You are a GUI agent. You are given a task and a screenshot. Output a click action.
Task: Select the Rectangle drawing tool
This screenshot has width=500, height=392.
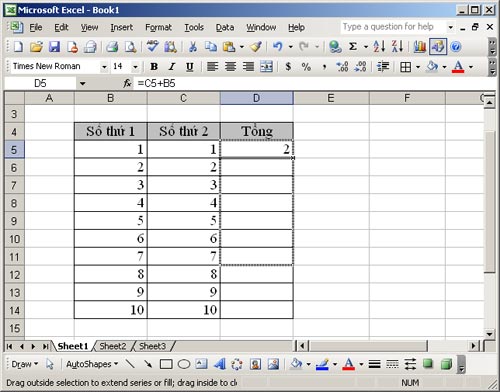tap(166, 364)
